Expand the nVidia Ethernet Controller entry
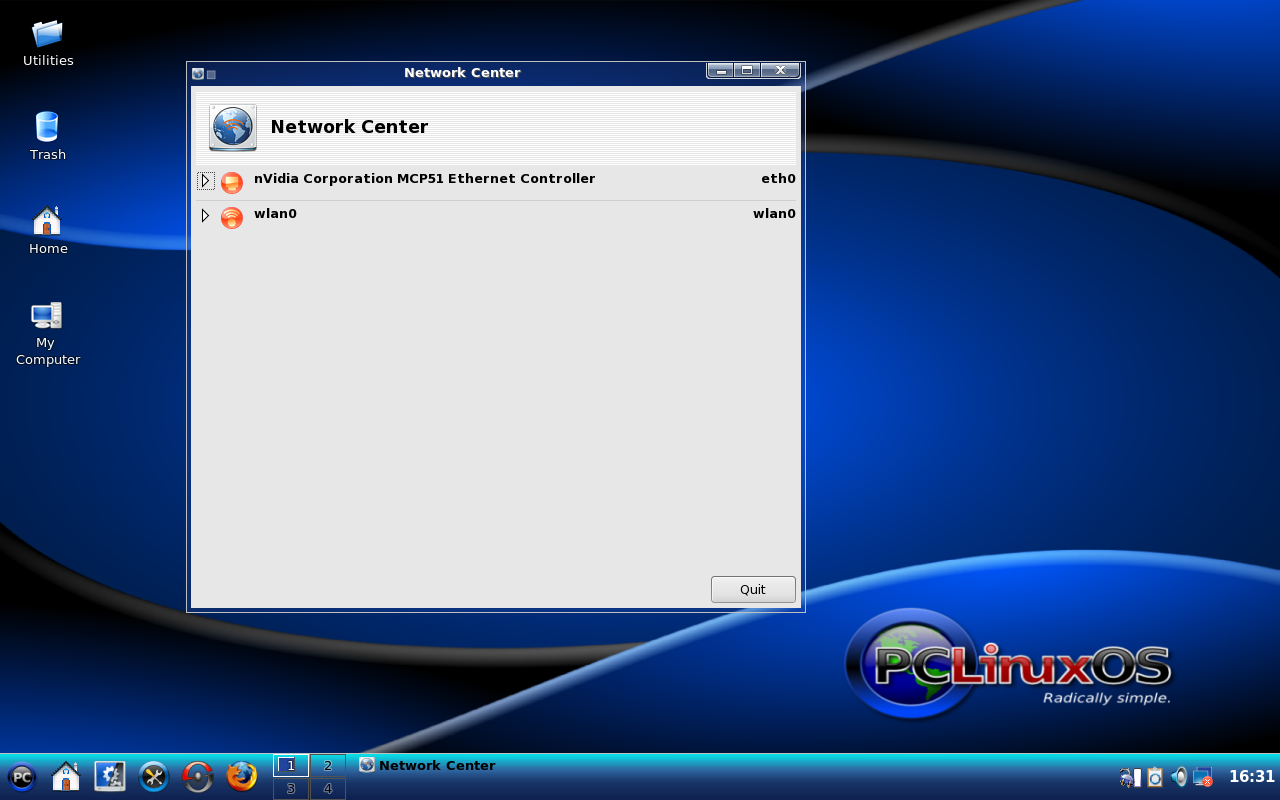Viewport: 1280px width, 800px height. pyautogui.click(x=205, y=181)
